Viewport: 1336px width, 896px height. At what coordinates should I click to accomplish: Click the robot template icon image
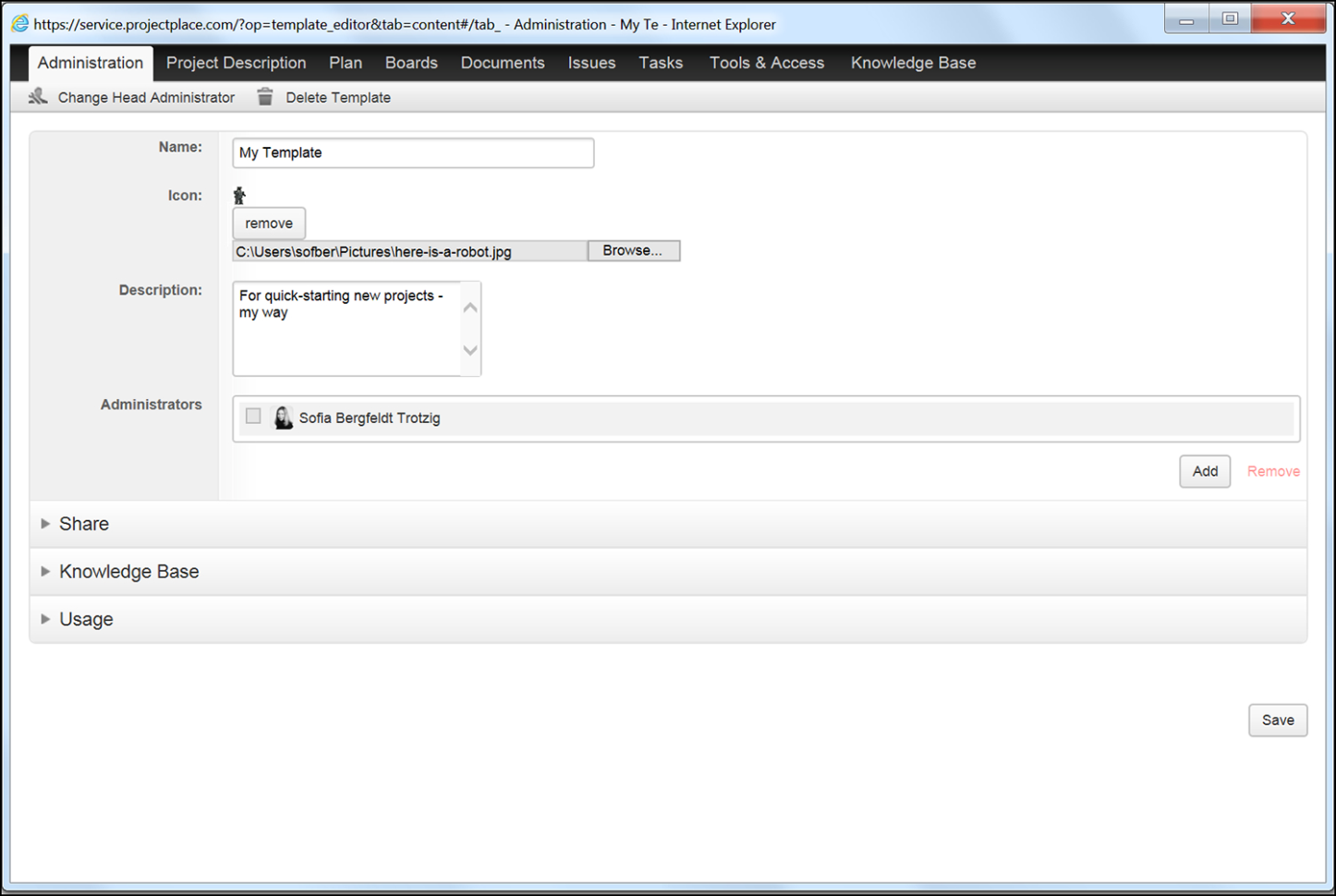tap(239, 195)
